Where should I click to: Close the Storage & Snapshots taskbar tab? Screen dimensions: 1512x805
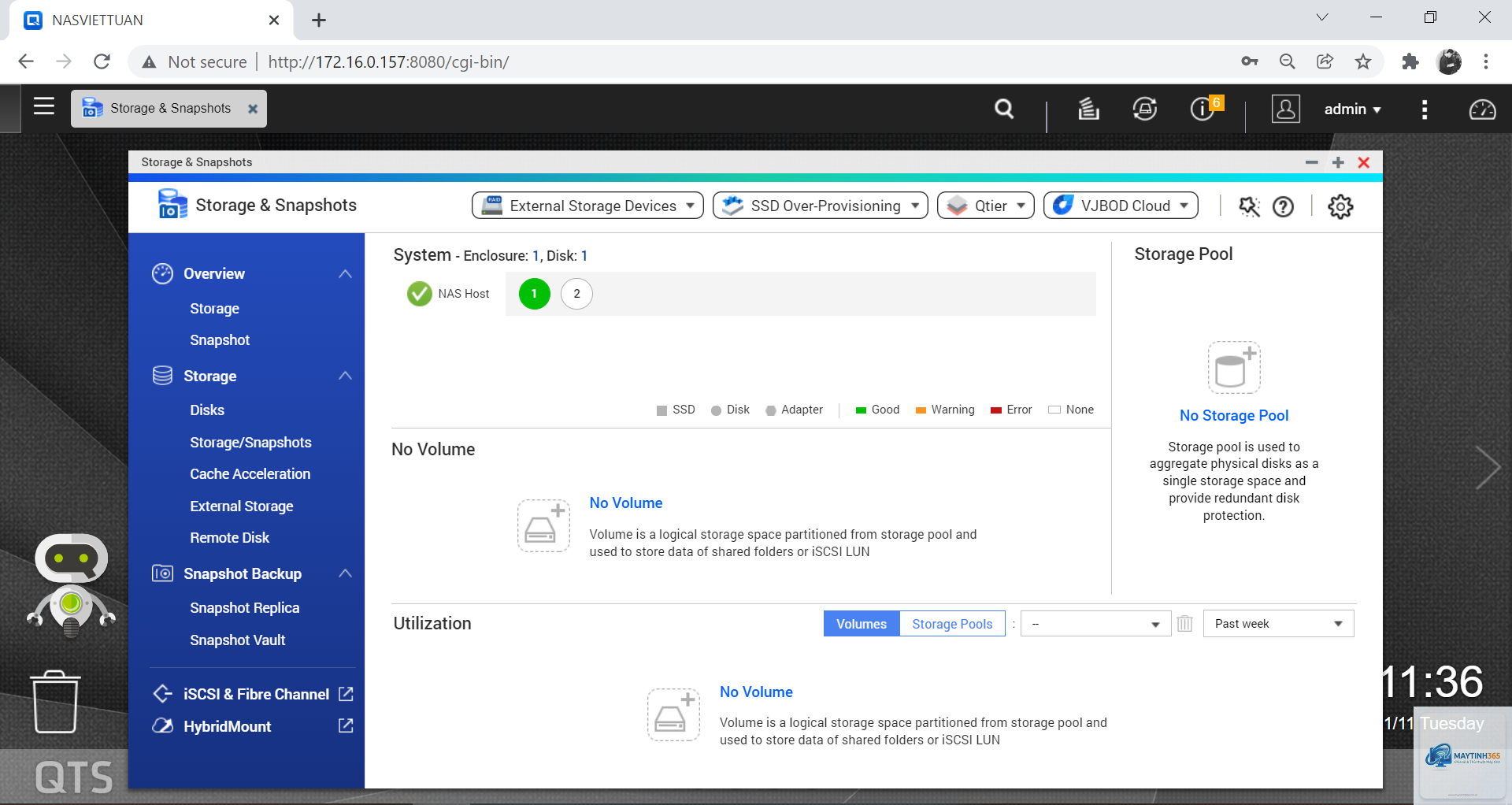pos(253,109)
